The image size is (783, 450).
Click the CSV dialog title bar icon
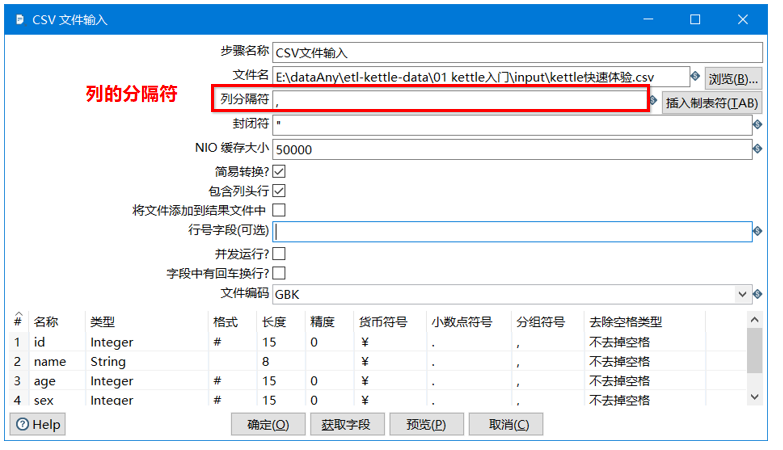pyautogui.click(x=20, y=19)
